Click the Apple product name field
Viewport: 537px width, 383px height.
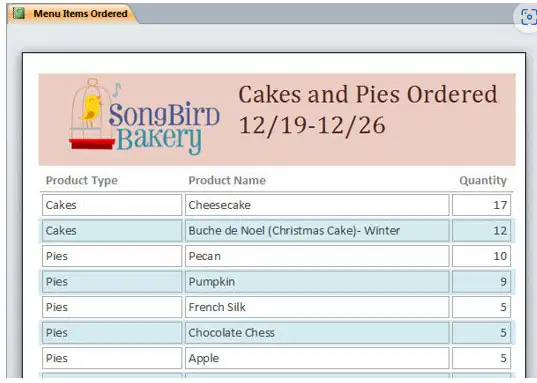coord(317,358)
